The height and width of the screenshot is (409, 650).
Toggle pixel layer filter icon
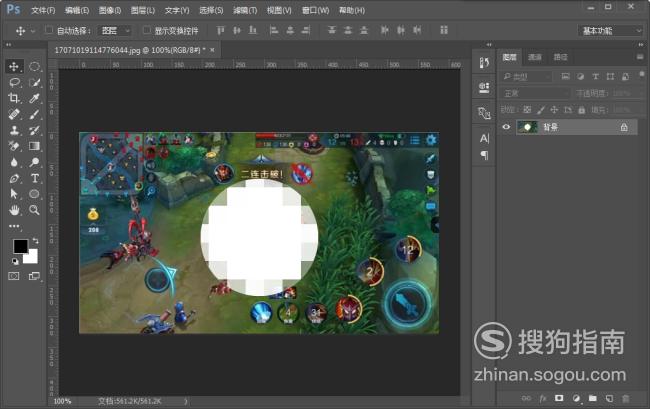pos(565,76)
